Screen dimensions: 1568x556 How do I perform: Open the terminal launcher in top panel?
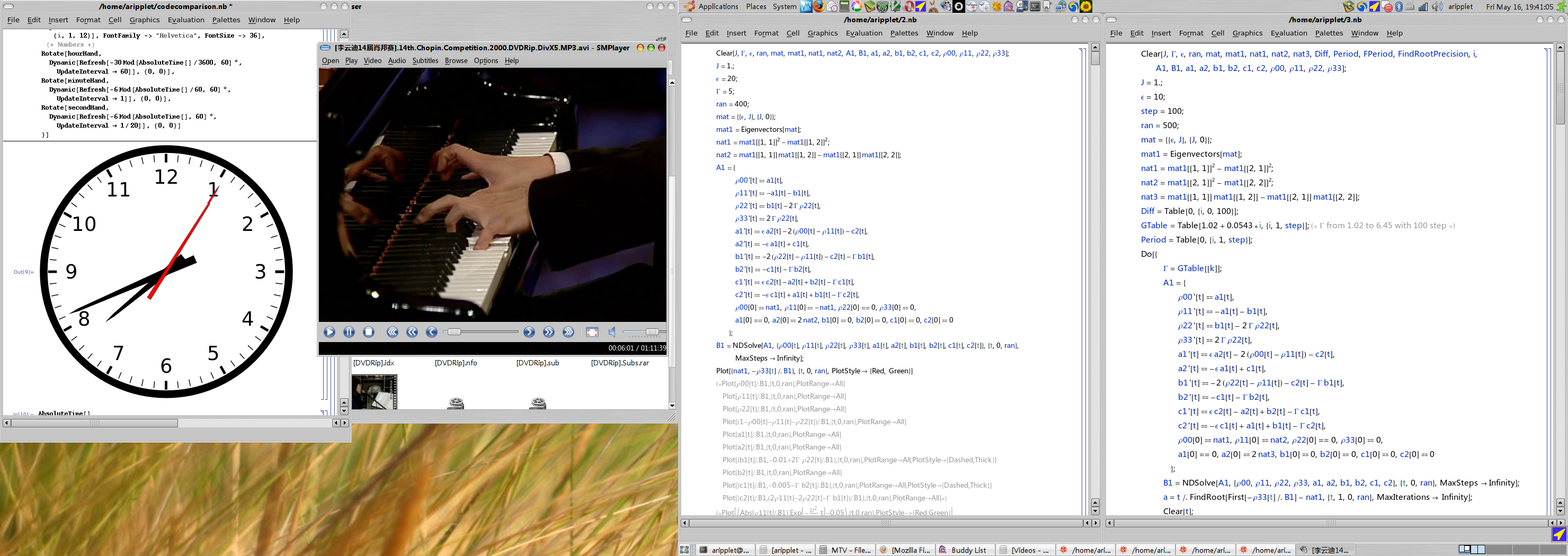pos(1035,7)
